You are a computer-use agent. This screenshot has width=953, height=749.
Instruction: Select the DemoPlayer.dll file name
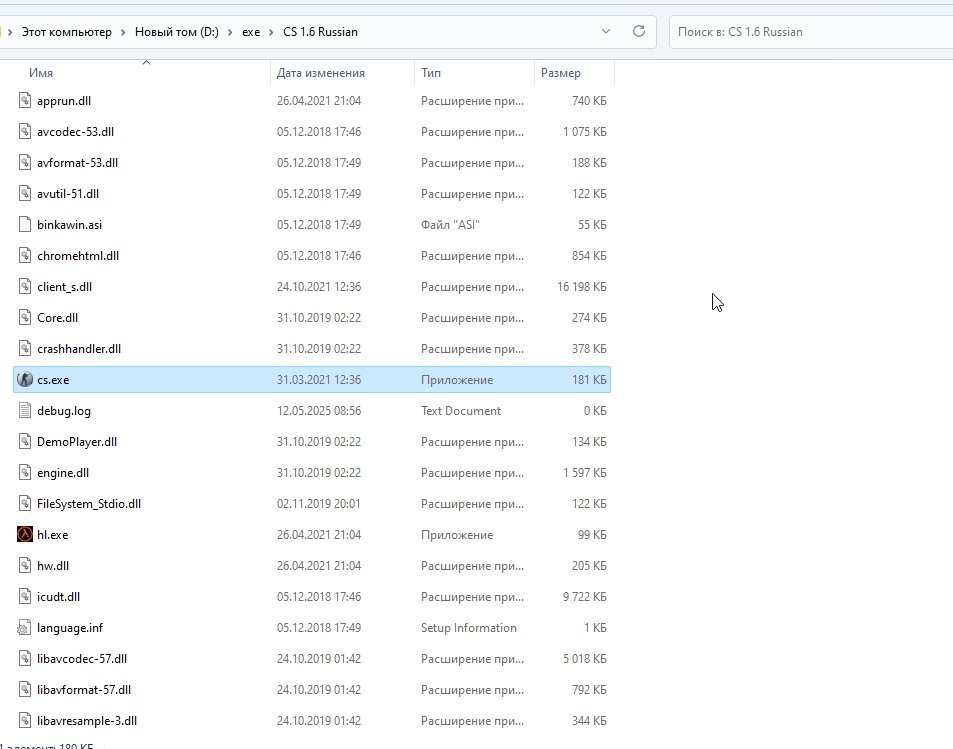click(x=77, y=442)
